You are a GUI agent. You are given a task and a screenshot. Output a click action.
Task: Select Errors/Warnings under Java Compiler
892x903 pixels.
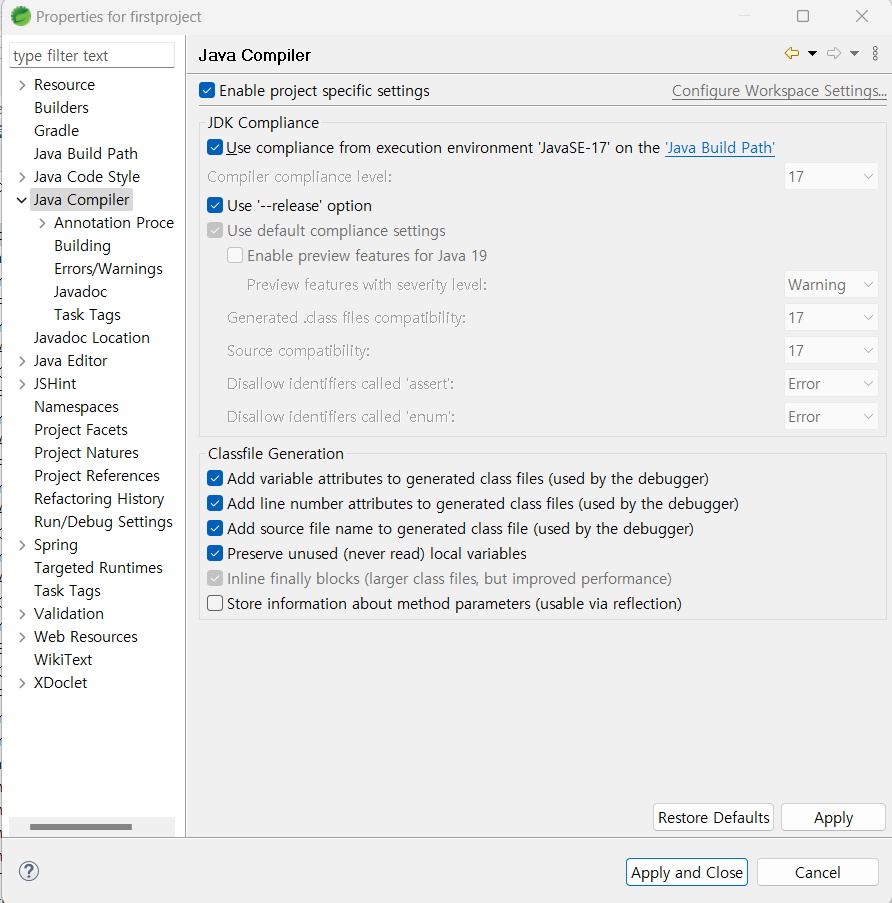coord(108,269)
